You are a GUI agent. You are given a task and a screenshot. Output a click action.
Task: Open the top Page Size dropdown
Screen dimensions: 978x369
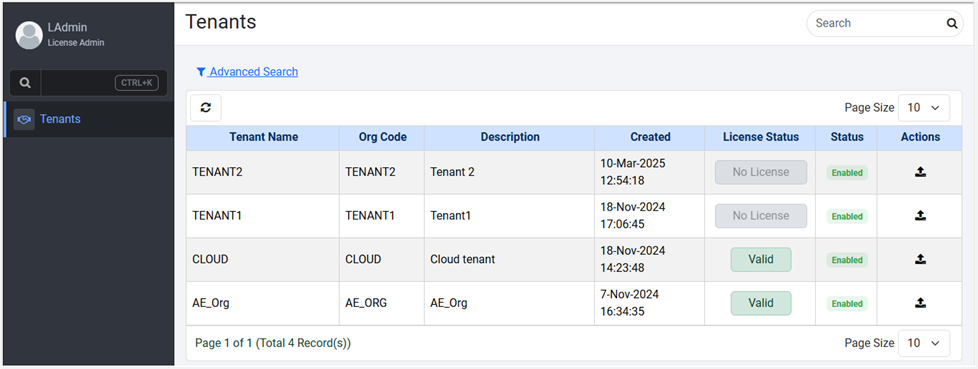pos(924,108)
